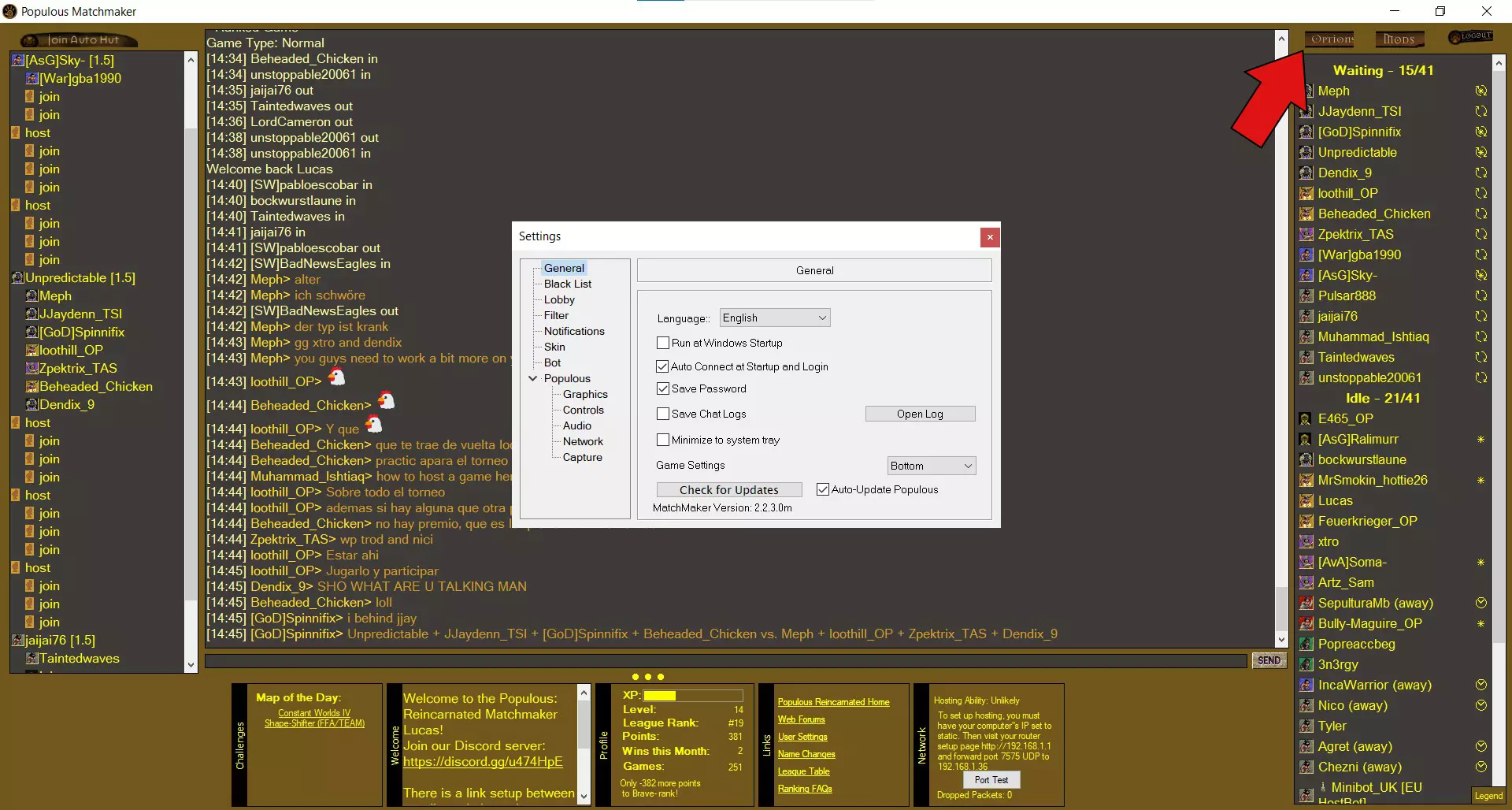The width and height of the screenshot is (1512, 810).
Task: Click Feuerkrieger_OP's avatar icon
Action: tap(1306, 522)
